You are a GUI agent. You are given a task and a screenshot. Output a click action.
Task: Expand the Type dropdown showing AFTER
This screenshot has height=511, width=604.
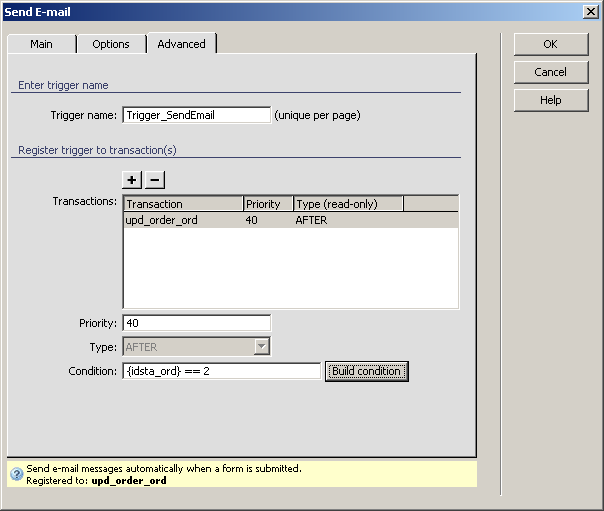pyautogui.click(x=262, y=347)
